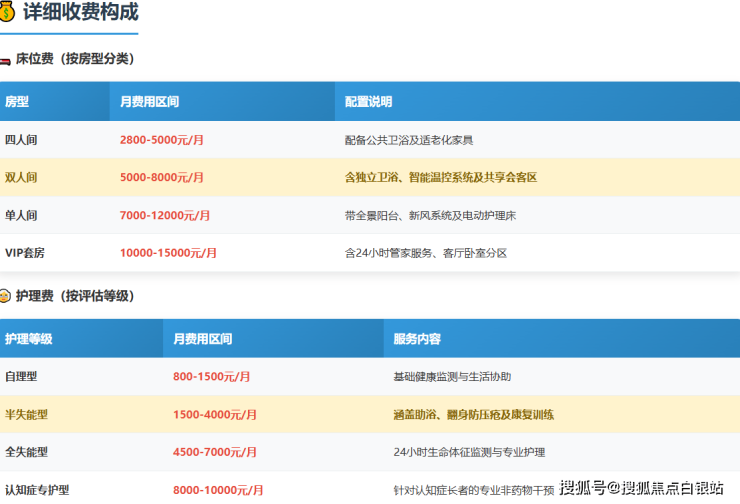Click the money bag icon beside 详细收费构成

pyautogui.click(x=7, y=12)
